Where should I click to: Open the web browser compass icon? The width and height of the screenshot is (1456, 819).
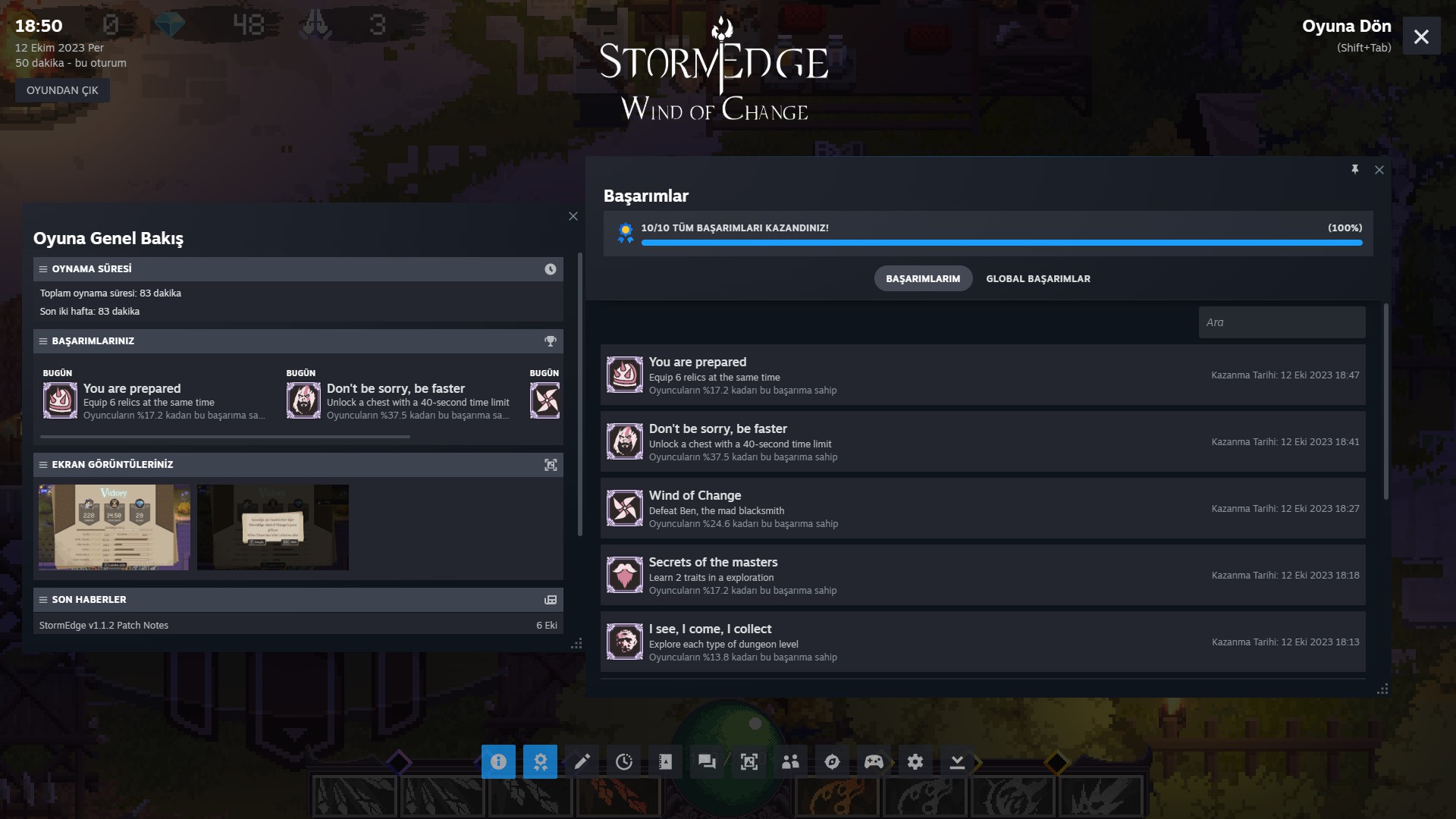[832, 762]
